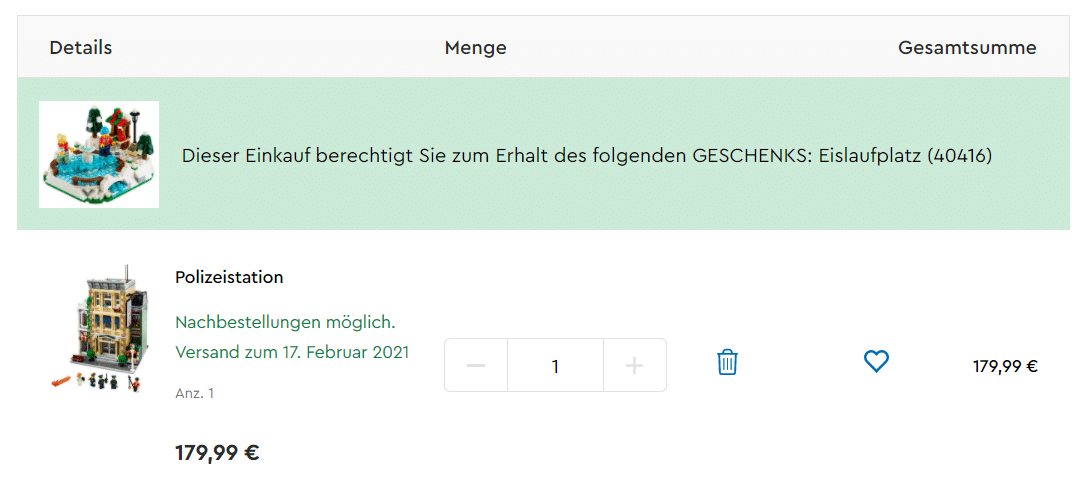The image size is (1084, 499).
Task: Remove Polizeistation with the trash icon
Action: tap(727, 363)
